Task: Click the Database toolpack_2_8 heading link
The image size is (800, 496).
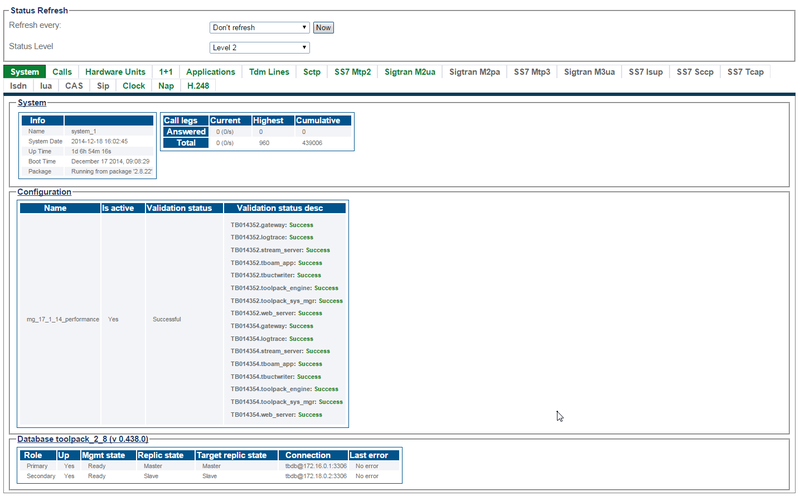Action: 83,439
